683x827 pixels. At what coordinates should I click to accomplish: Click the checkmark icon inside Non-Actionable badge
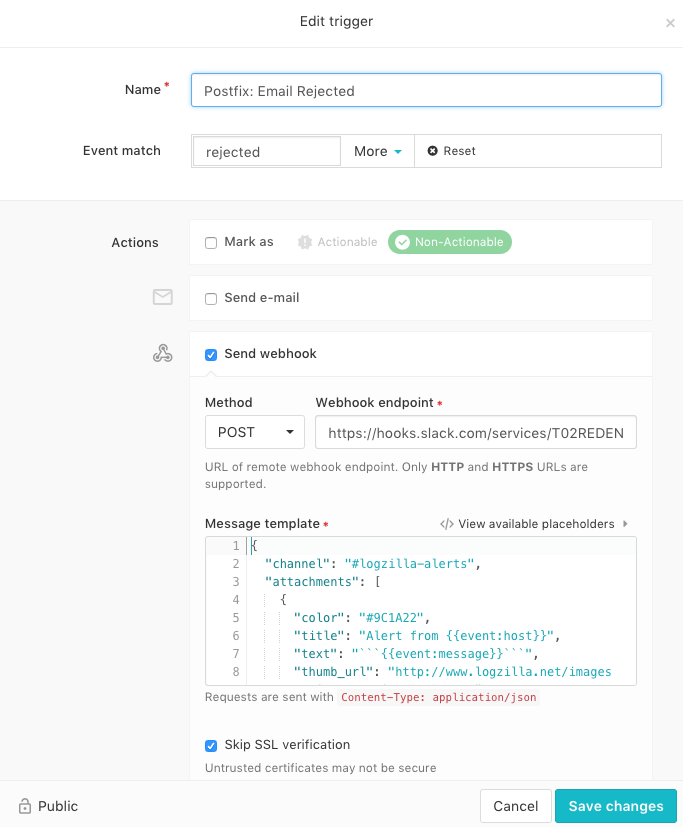click(x=400, y=242)
